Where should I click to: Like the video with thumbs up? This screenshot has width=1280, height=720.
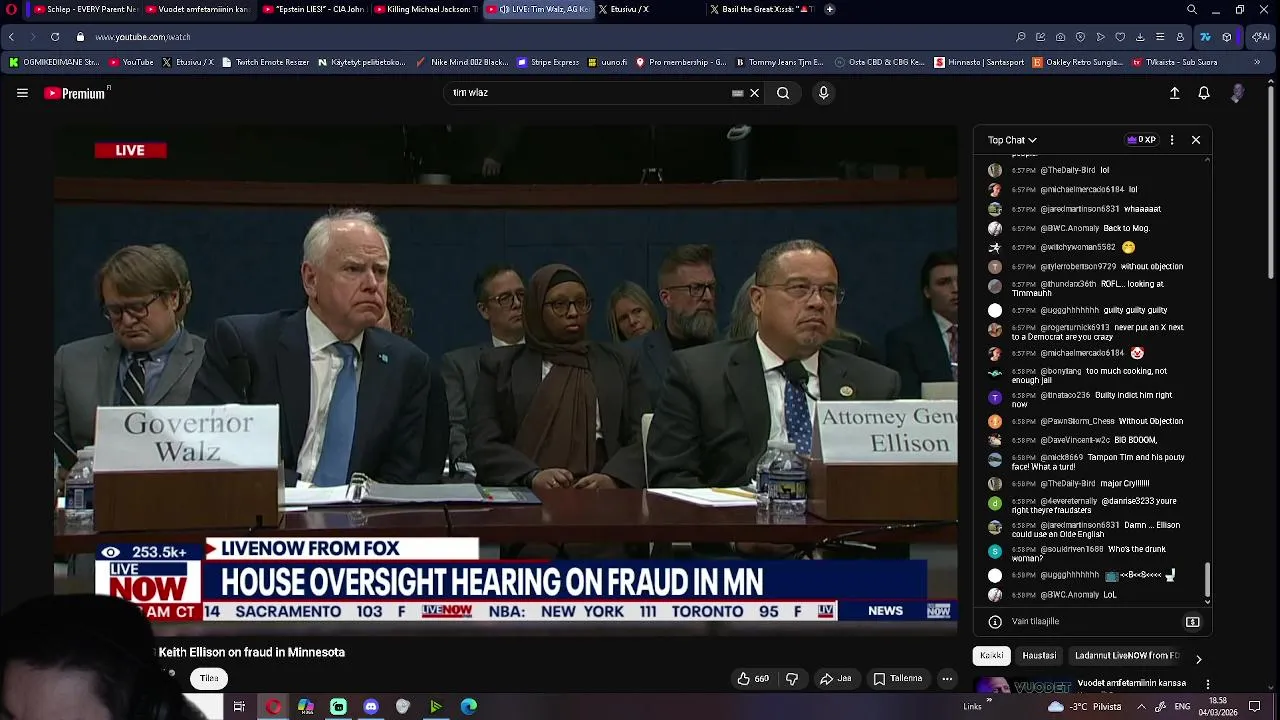[753, 679]
